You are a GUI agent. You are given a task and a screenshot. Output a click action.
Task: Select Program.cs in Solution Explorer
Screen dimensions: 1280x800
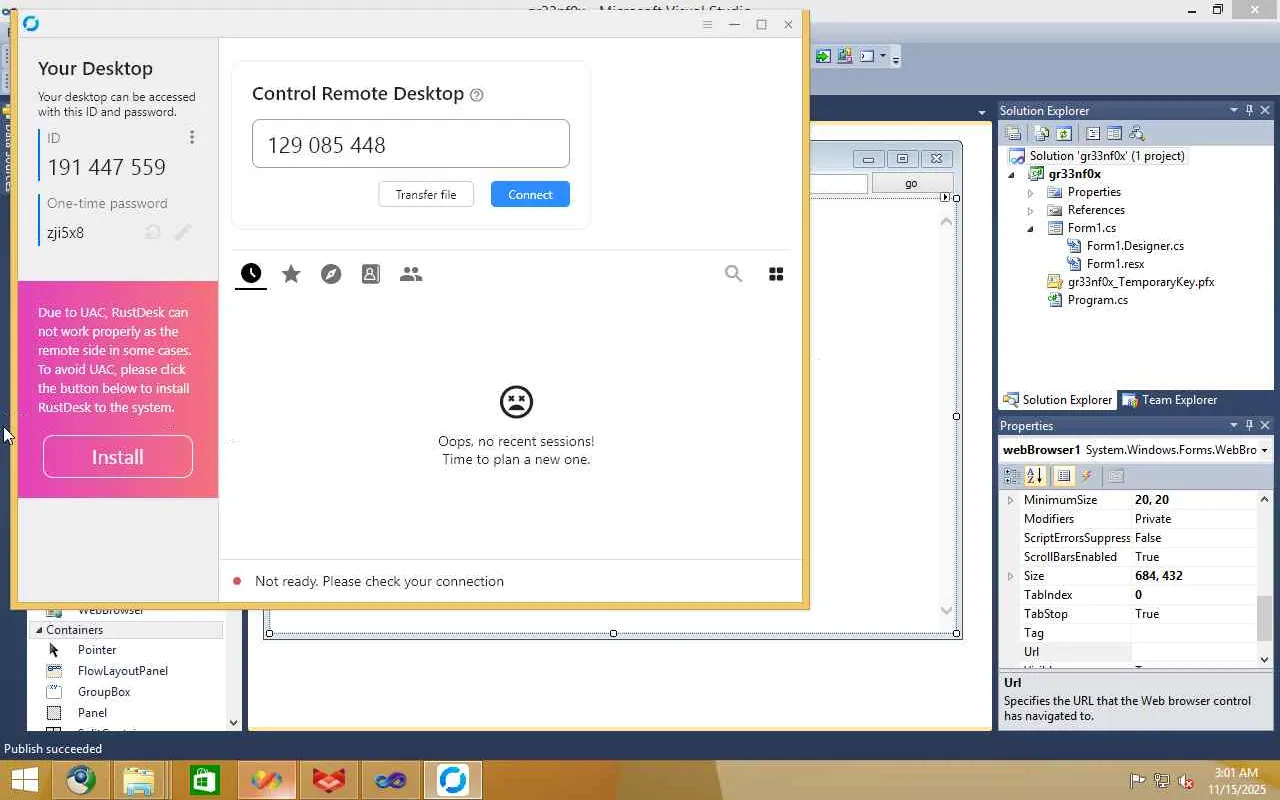click(x=1097, y=300)
